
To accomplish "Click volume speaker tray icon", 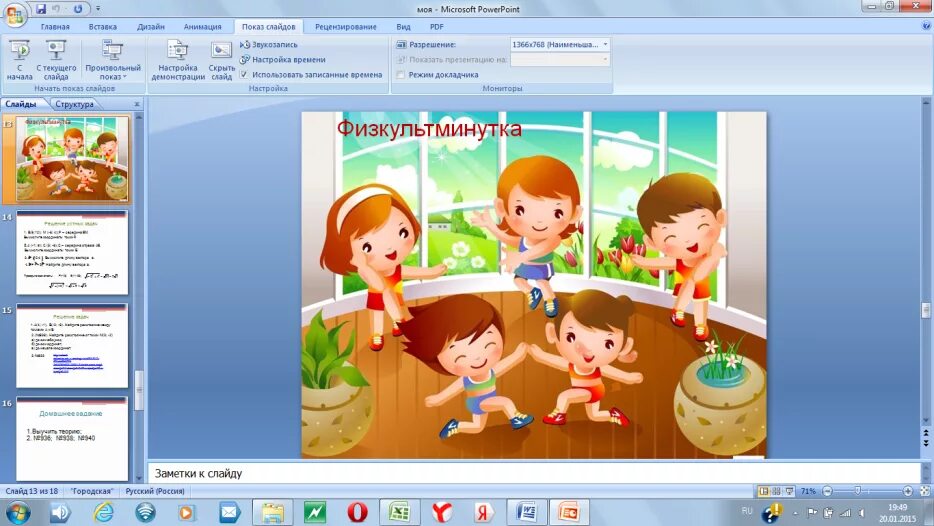I will 861,512.
